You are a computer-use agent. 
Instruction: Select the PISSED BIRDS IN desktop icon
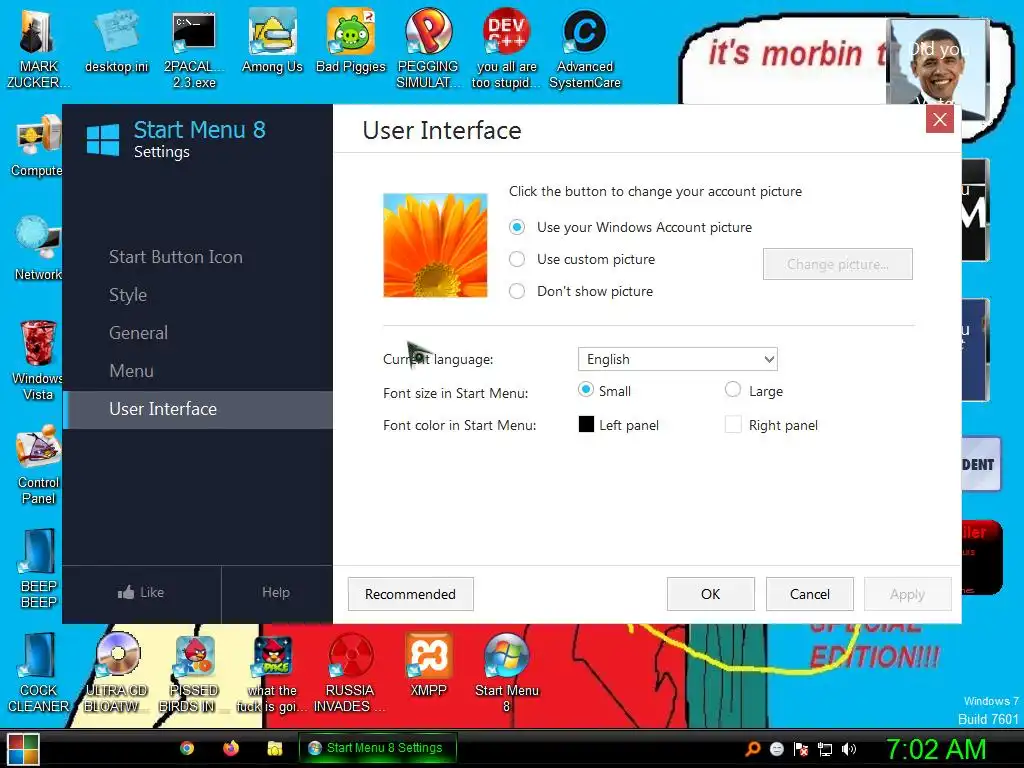pos(194,673)
